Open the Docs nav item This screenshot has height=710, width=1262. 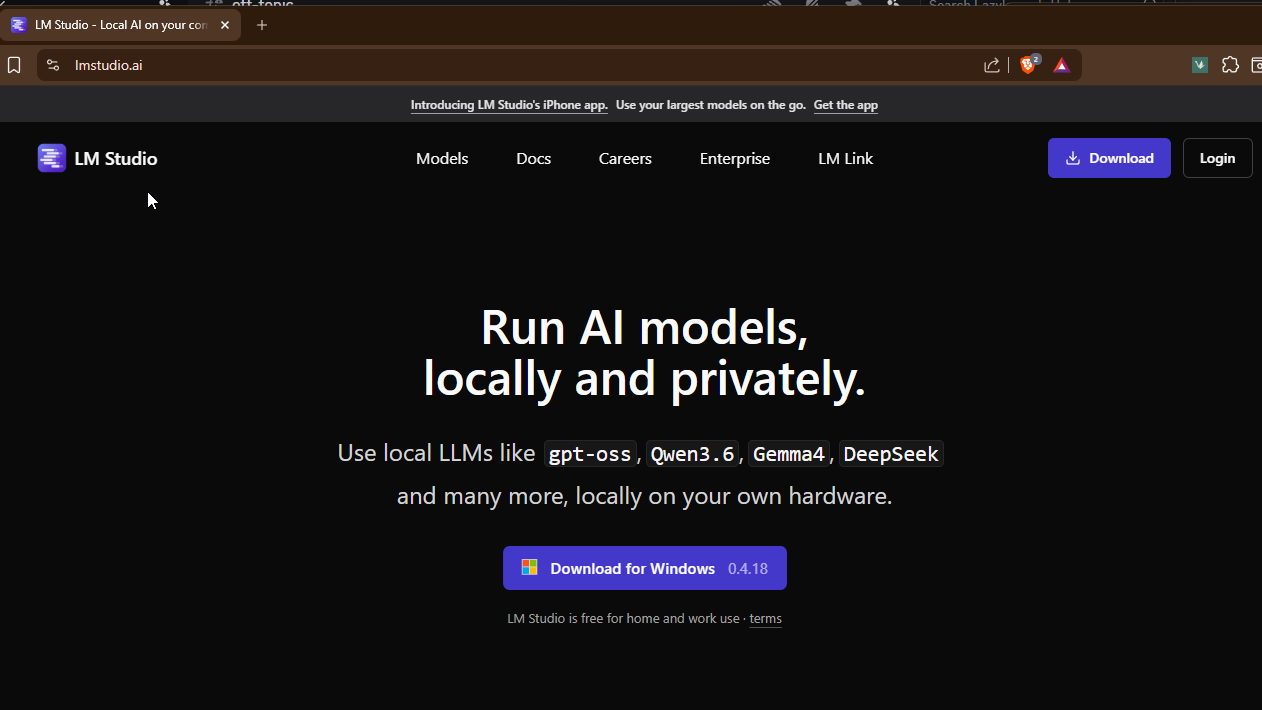tap(534, 158)
